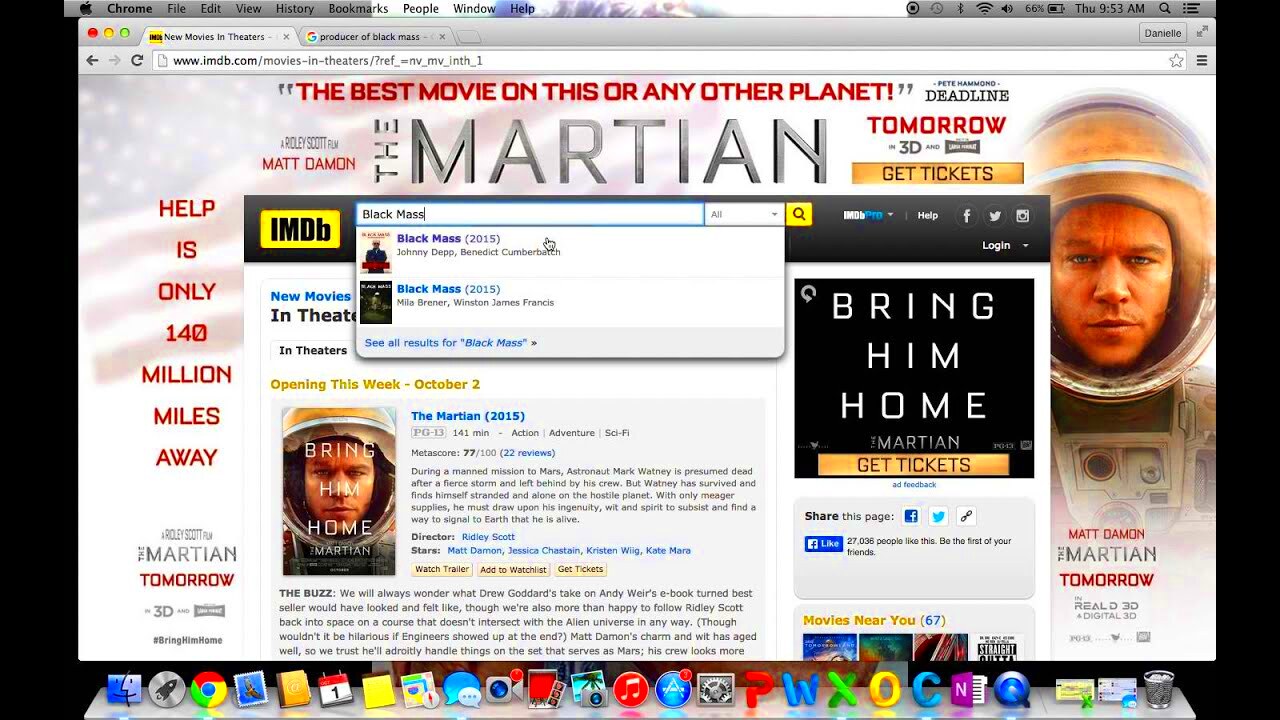
Task: Click the yellow IMDb search magnifier button
Action: click(798, 214)
